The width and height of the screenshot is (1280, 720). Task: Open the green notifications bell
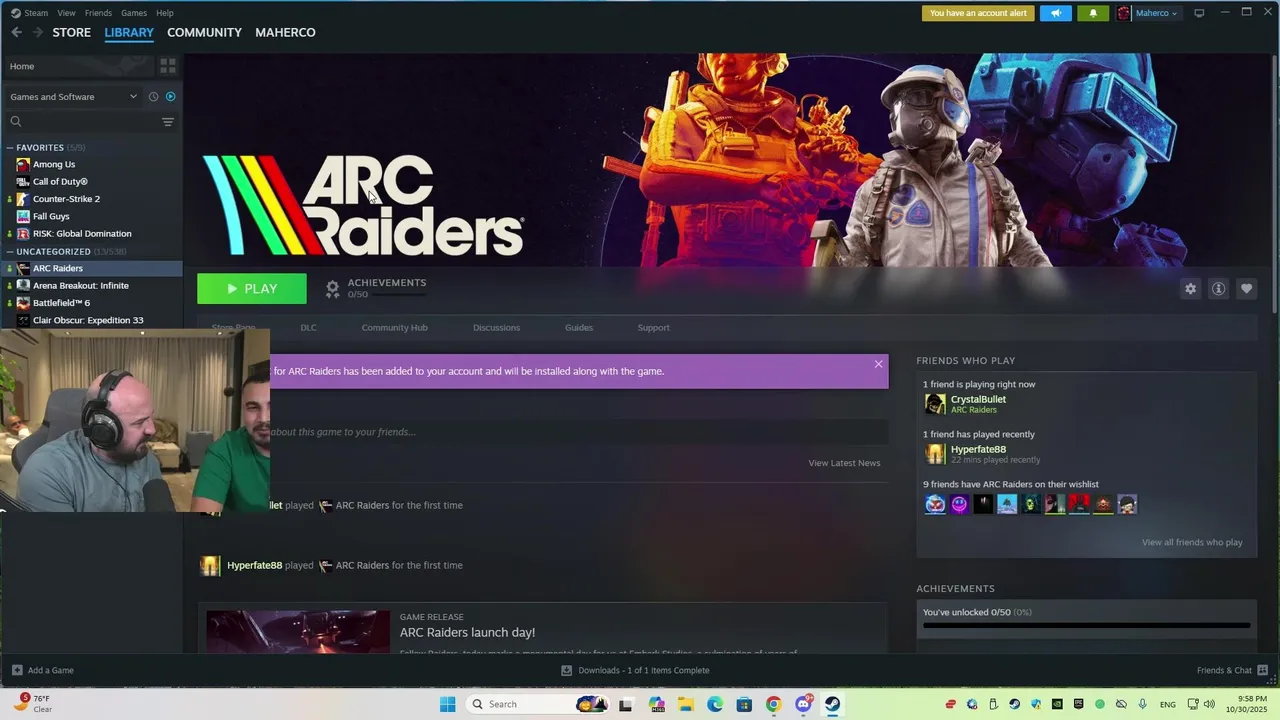click(1093, 13)
